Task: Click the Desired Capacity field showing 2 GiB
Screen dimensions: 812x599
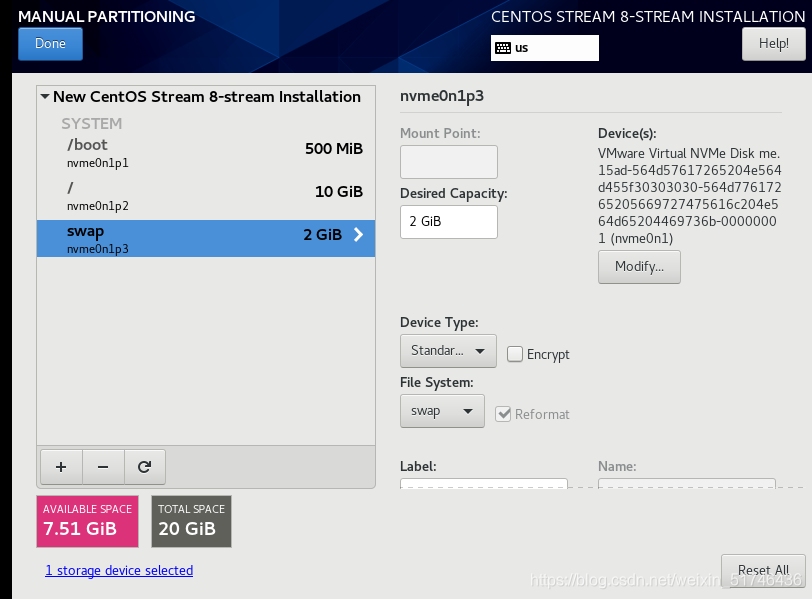Action: coord(448,222)
